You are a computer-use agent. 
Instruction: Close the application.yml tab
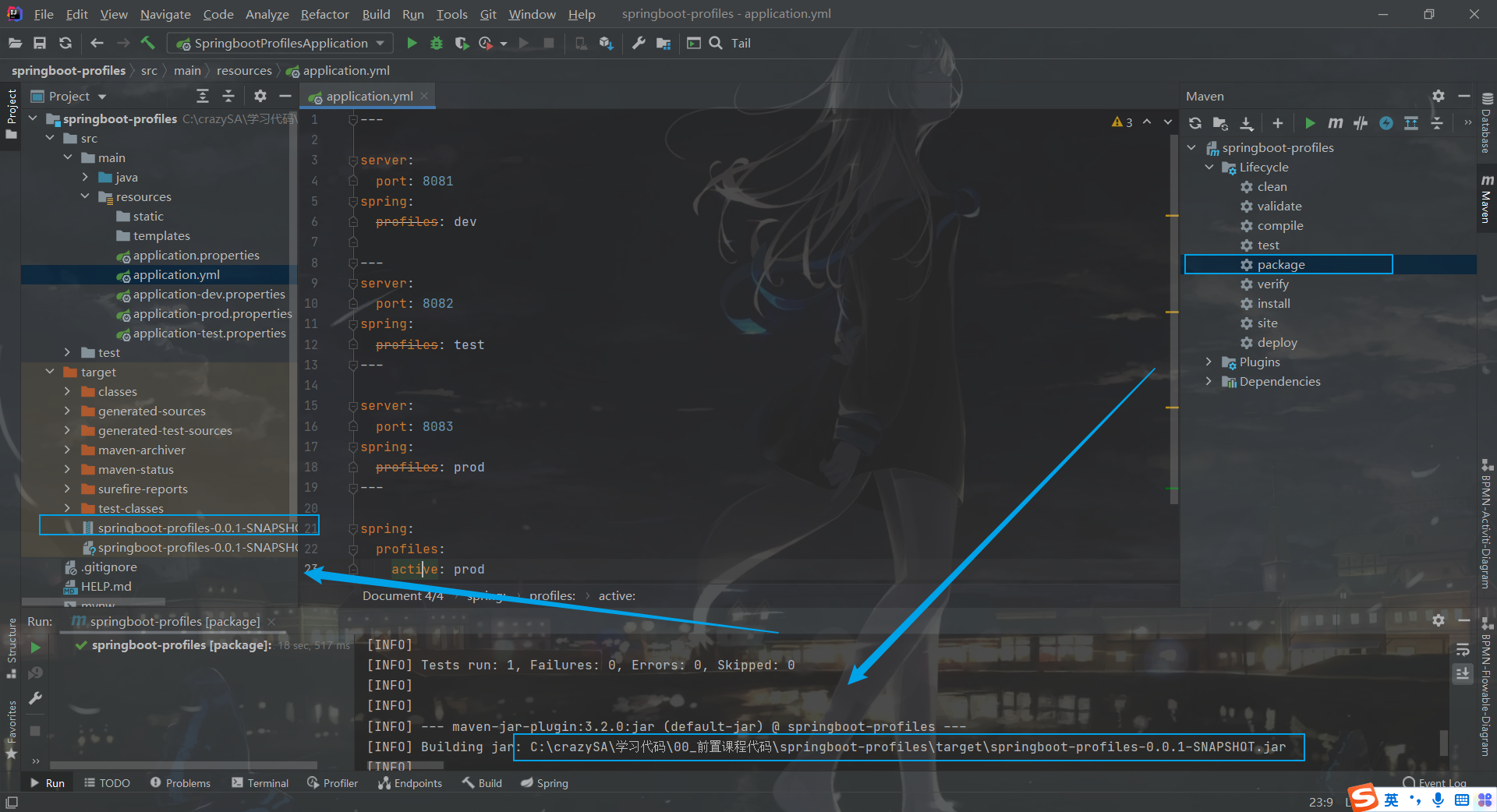[424, 96]
